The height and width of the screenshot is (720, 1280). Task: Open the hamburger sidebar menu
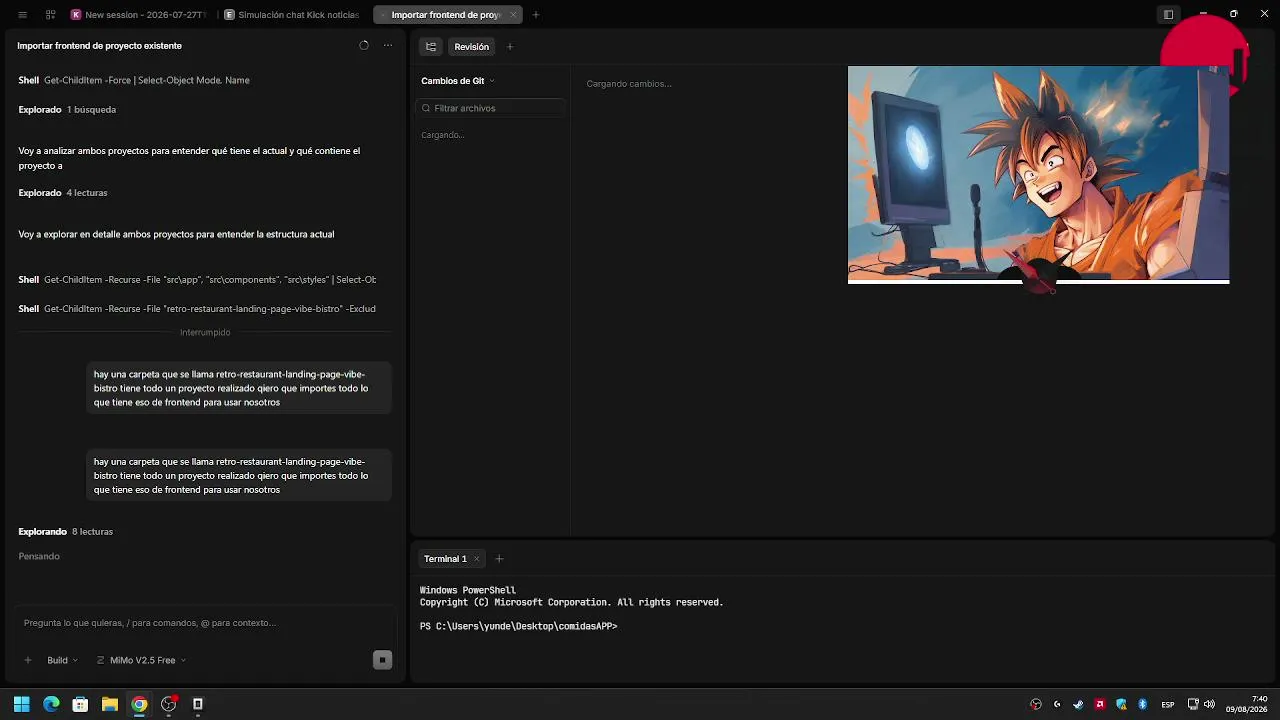pos(22,15)
